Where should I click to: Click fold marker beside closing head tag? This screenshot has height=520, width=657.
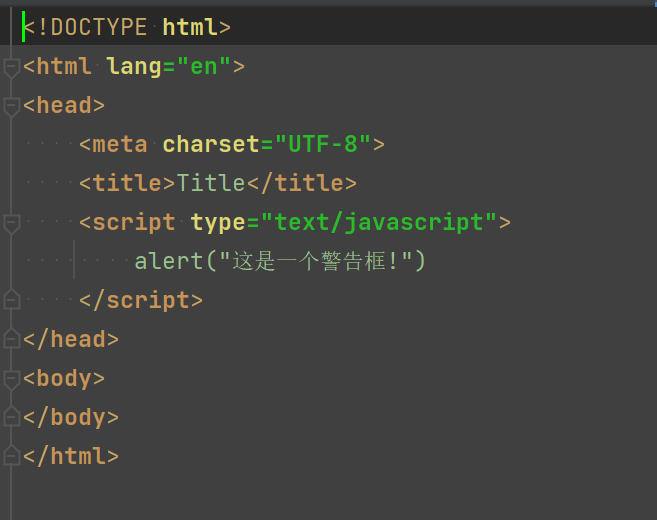[11, 339]
